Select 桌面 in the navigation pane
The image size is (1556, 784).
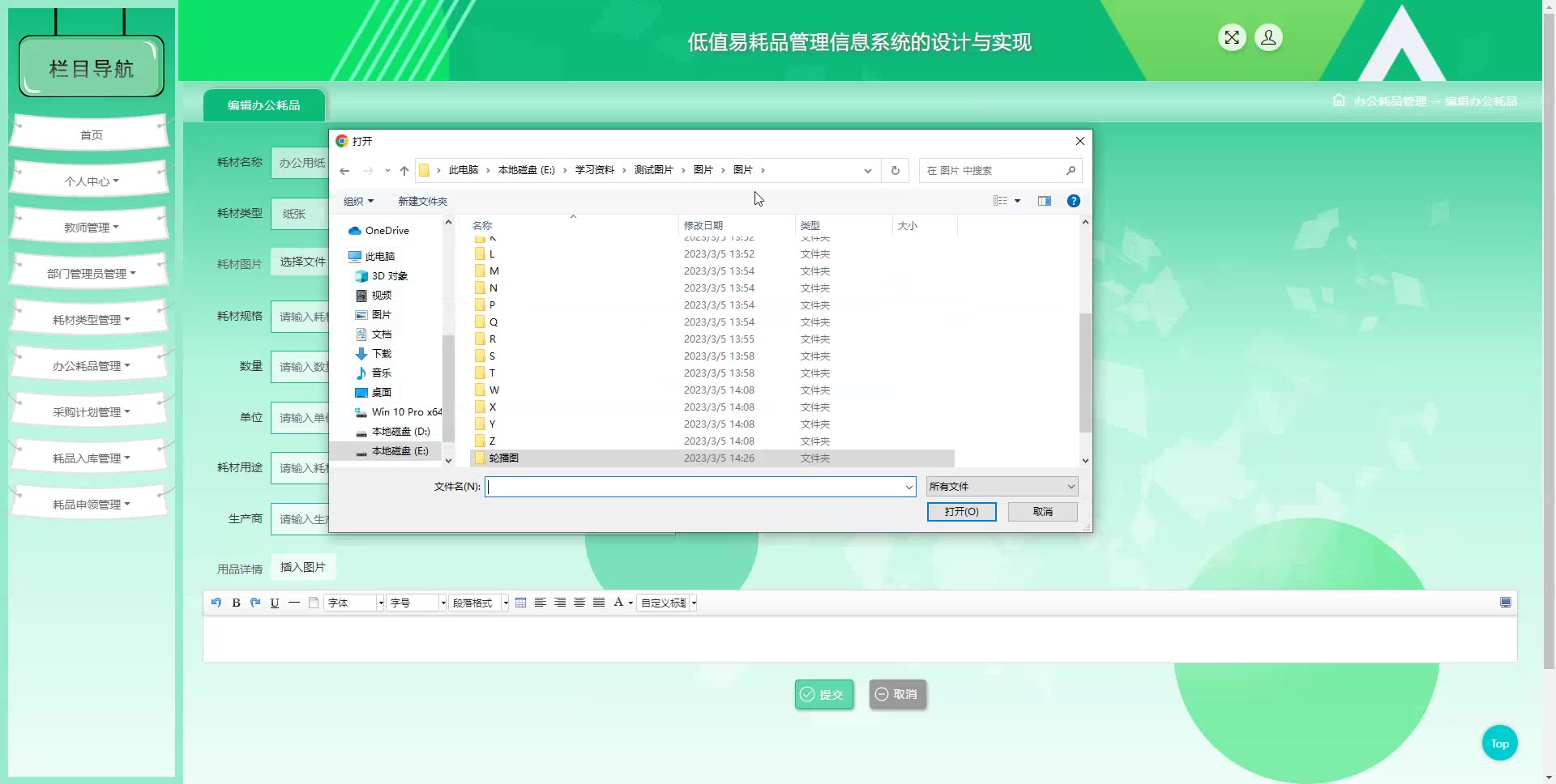[374, 393]
